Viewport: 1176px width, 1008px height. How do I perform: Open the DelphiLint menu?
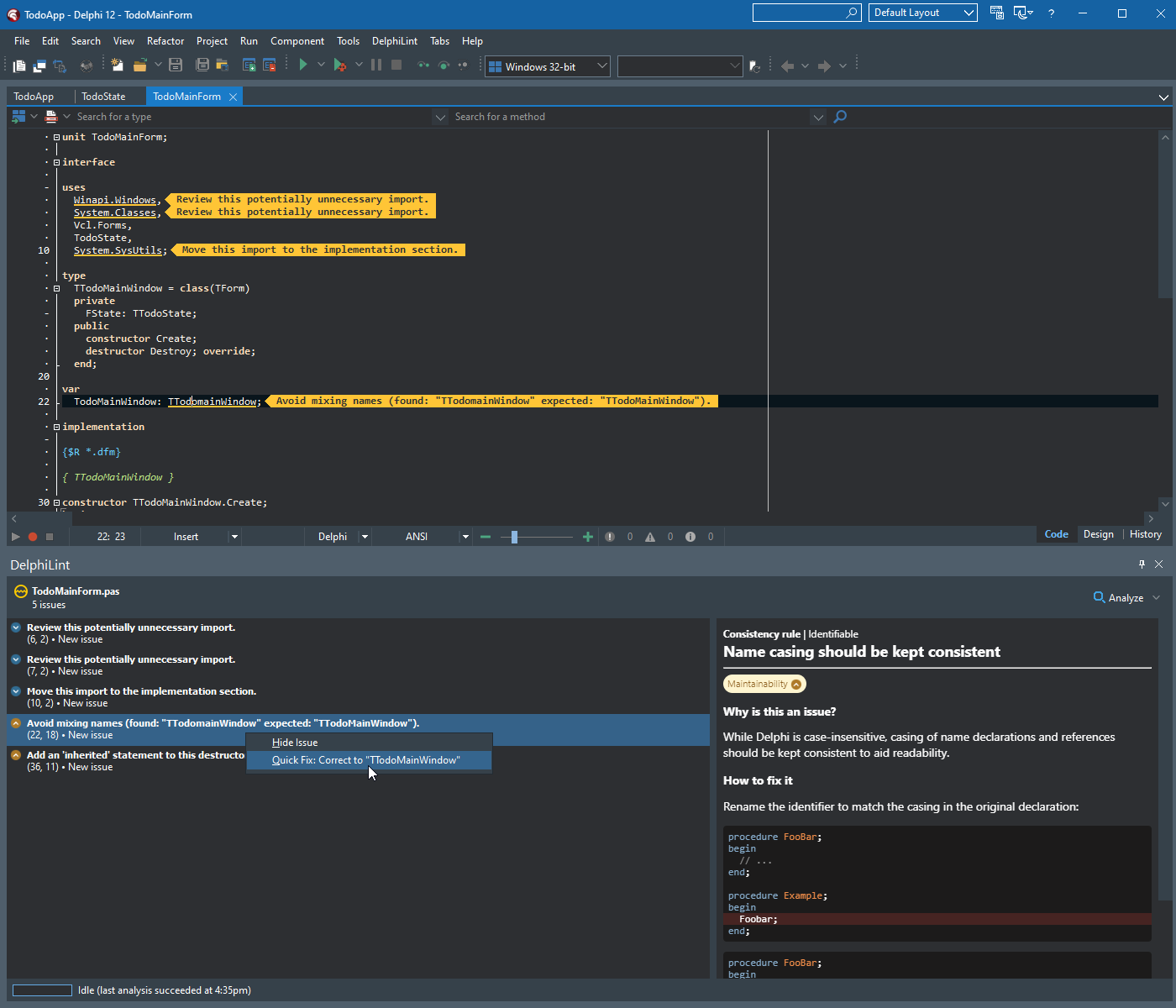coord(395,40)
